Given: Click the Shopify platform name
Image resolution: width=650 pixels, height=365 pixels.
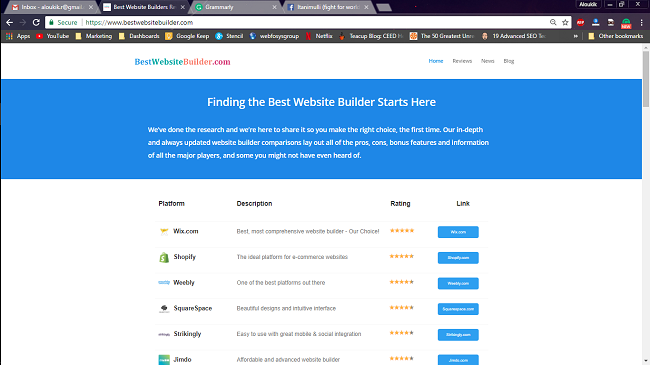Looking at the screenshot, I should (x=184, y=257).
